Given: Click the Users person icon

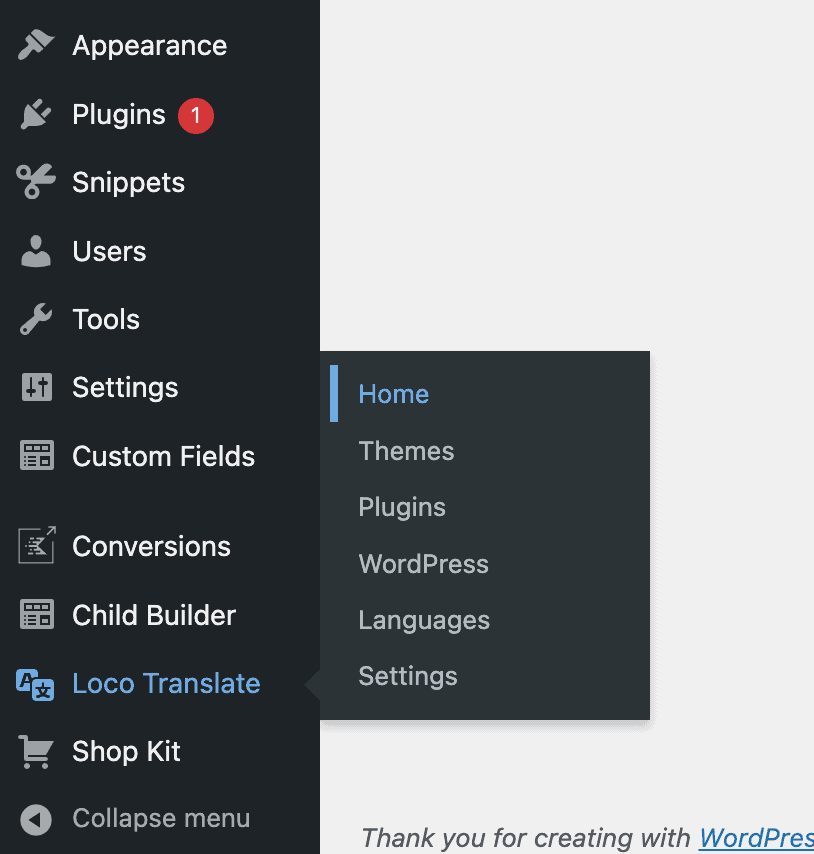Looking at the screenshot, I should pos(36,252).
